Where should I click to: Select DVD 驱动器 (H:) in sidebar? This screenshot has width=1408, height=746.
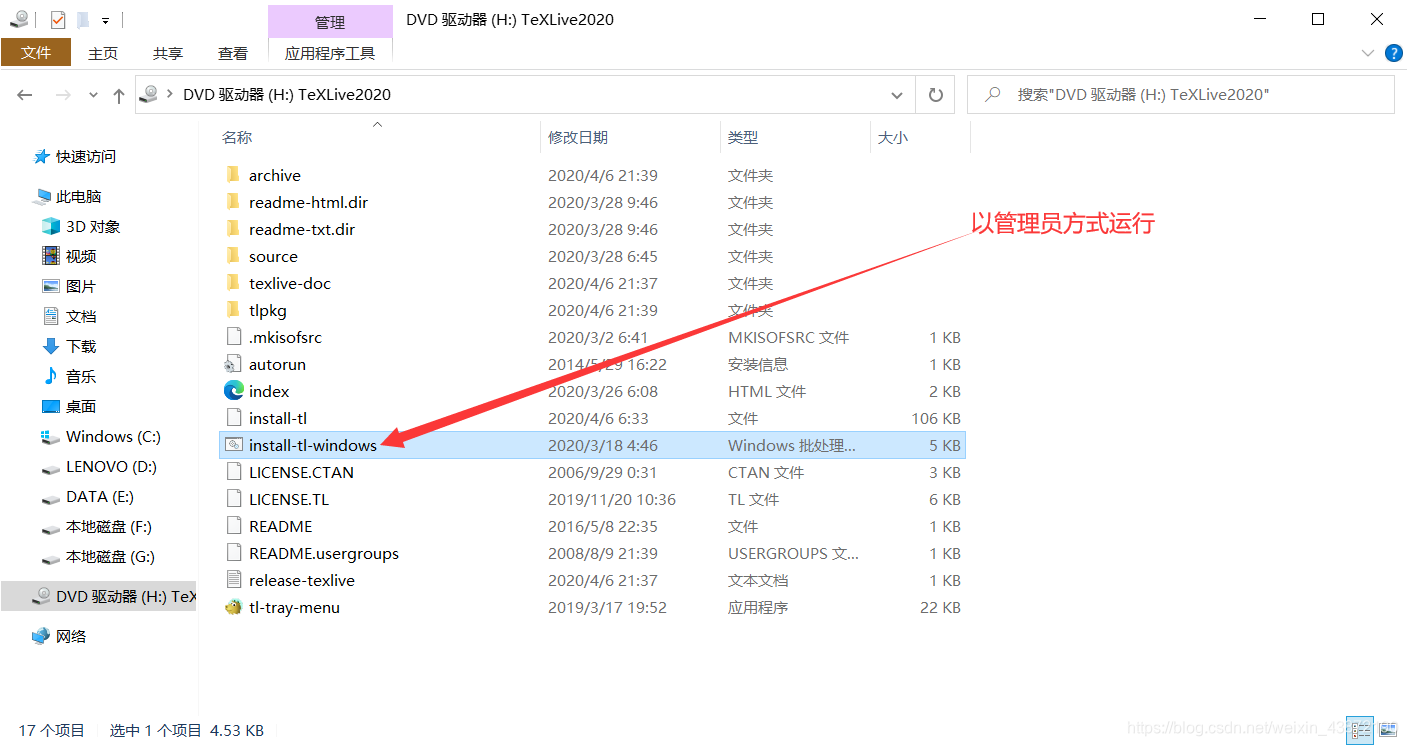point(99,596)
